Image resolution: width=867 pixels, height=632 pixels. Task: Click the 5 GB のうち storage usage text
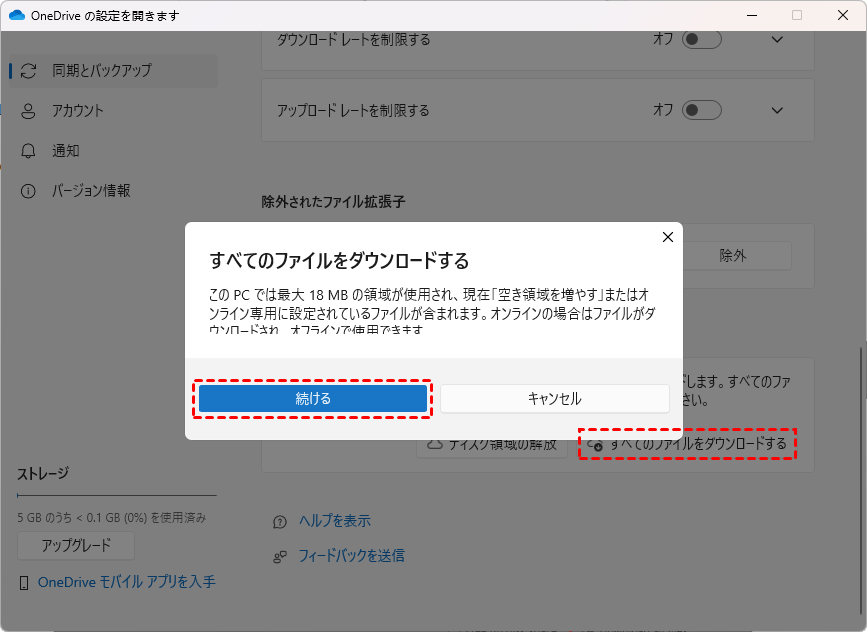(x=112, y=518)
